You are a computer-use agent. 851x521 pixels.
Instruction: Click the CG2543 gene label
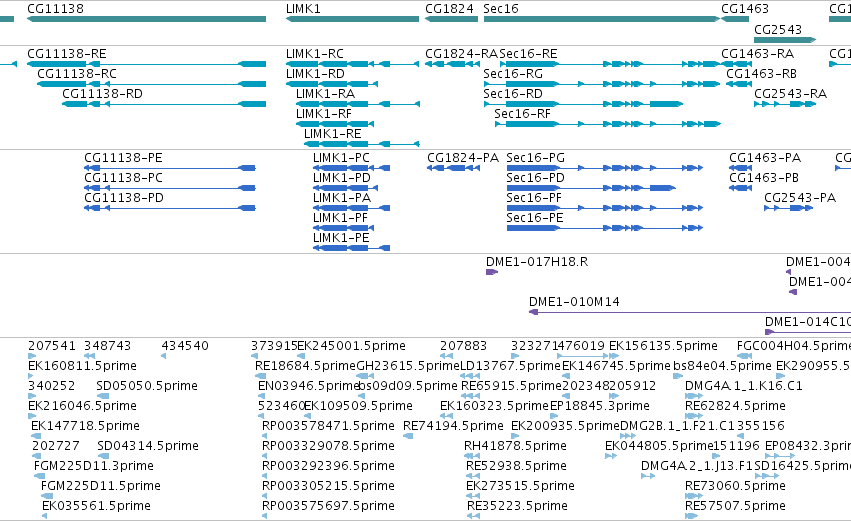pos(778,29)
